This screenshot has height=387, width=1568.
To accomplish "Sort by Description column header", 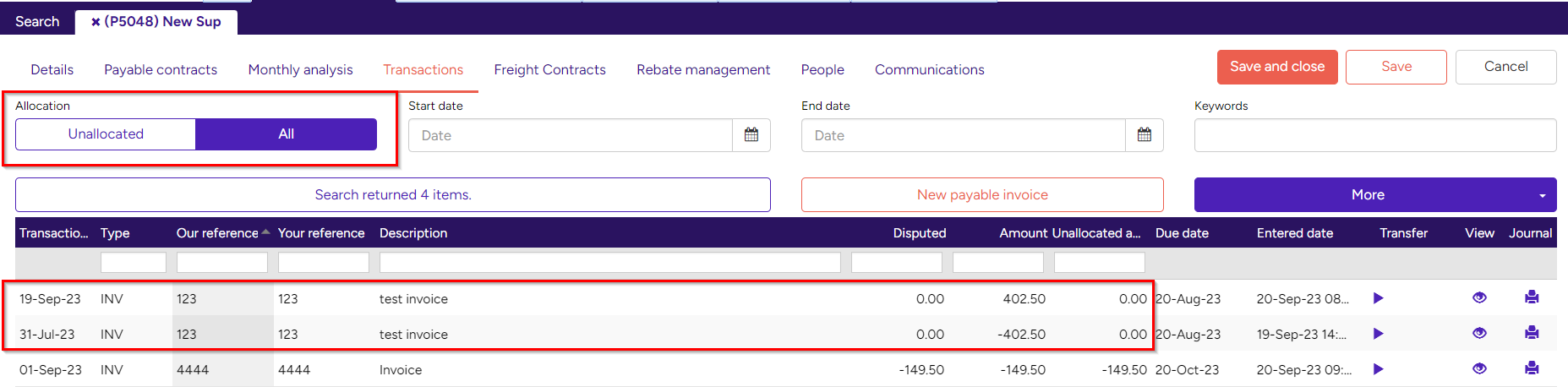I will (x=413, y=233).
